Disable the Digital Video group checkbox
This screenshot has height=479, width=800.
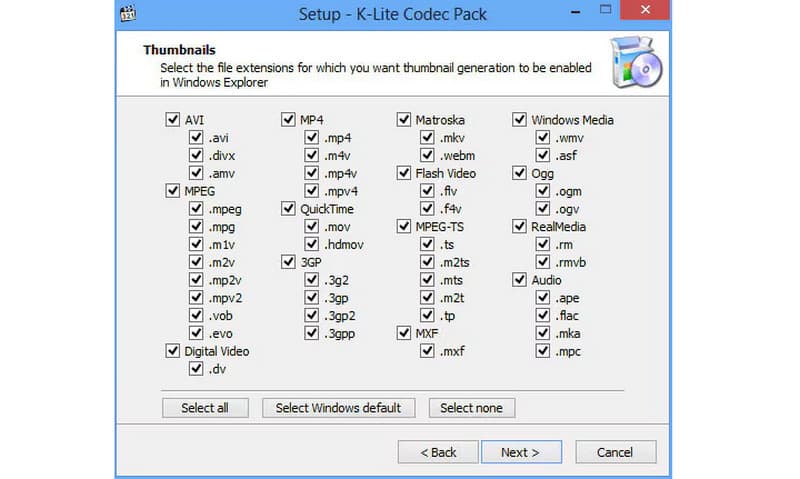(172, 351)
